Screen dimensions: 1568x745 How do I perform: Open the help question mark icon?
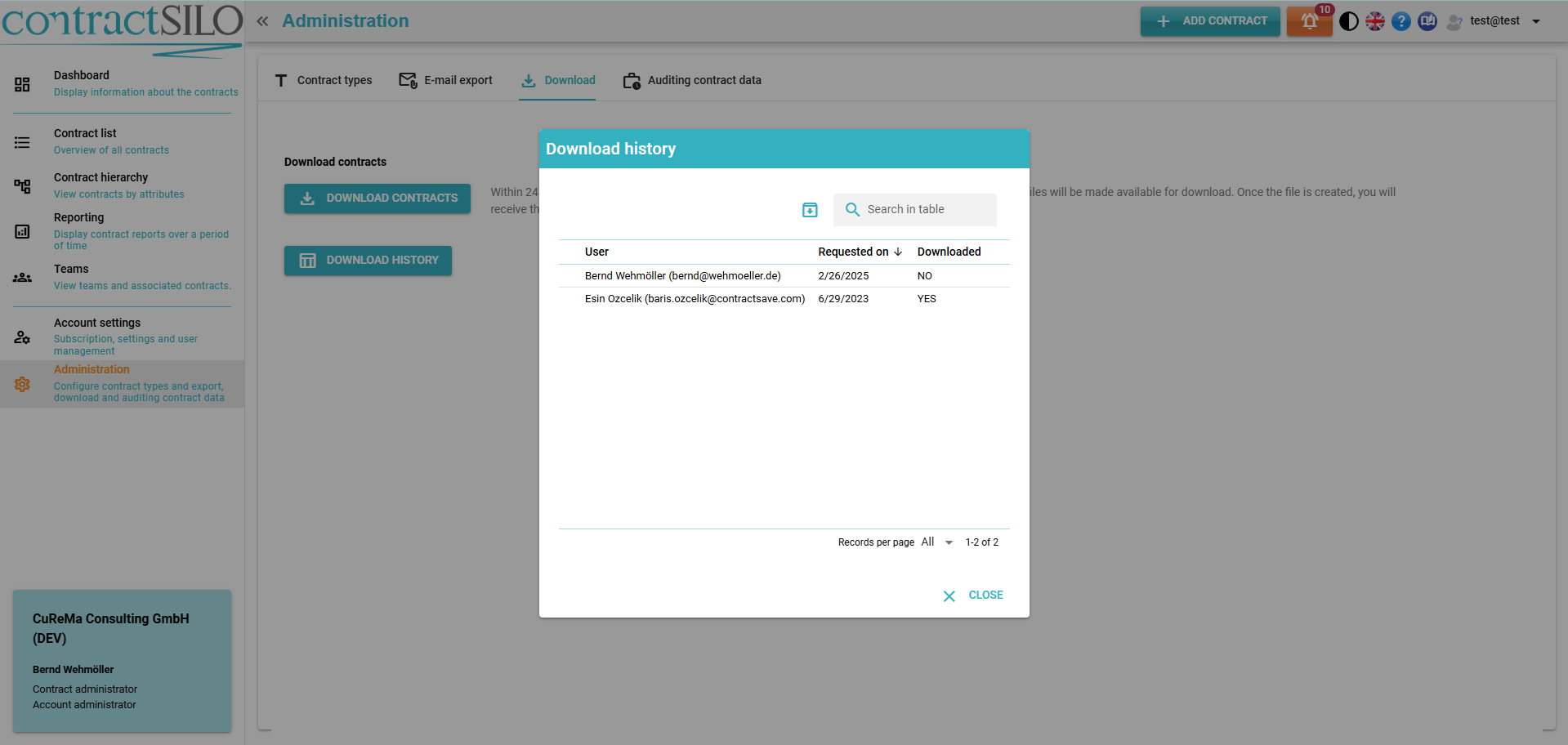pos(1401,21)
